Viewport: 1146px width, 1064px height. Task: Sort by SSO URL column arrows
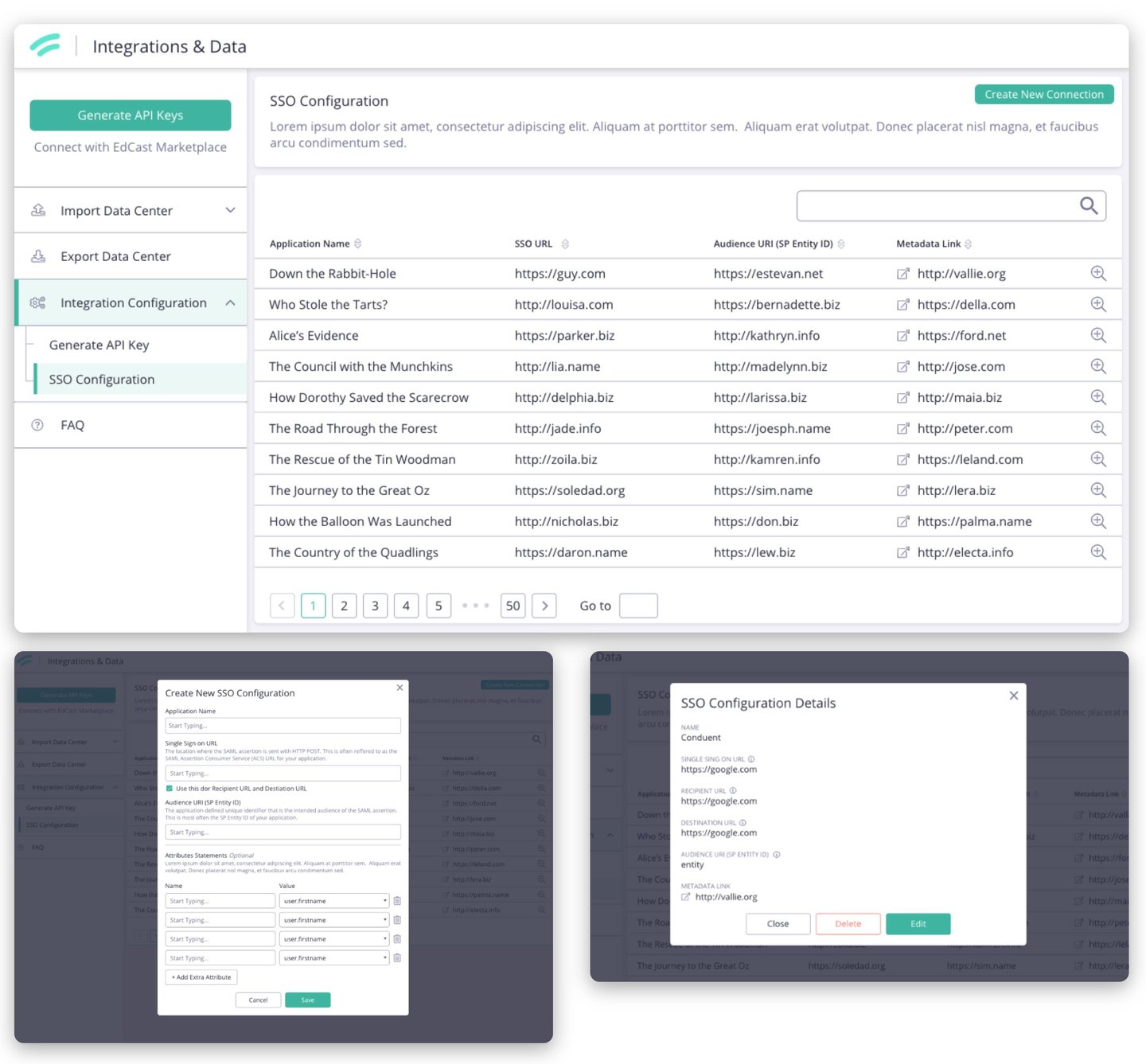[x=565, y=244]
